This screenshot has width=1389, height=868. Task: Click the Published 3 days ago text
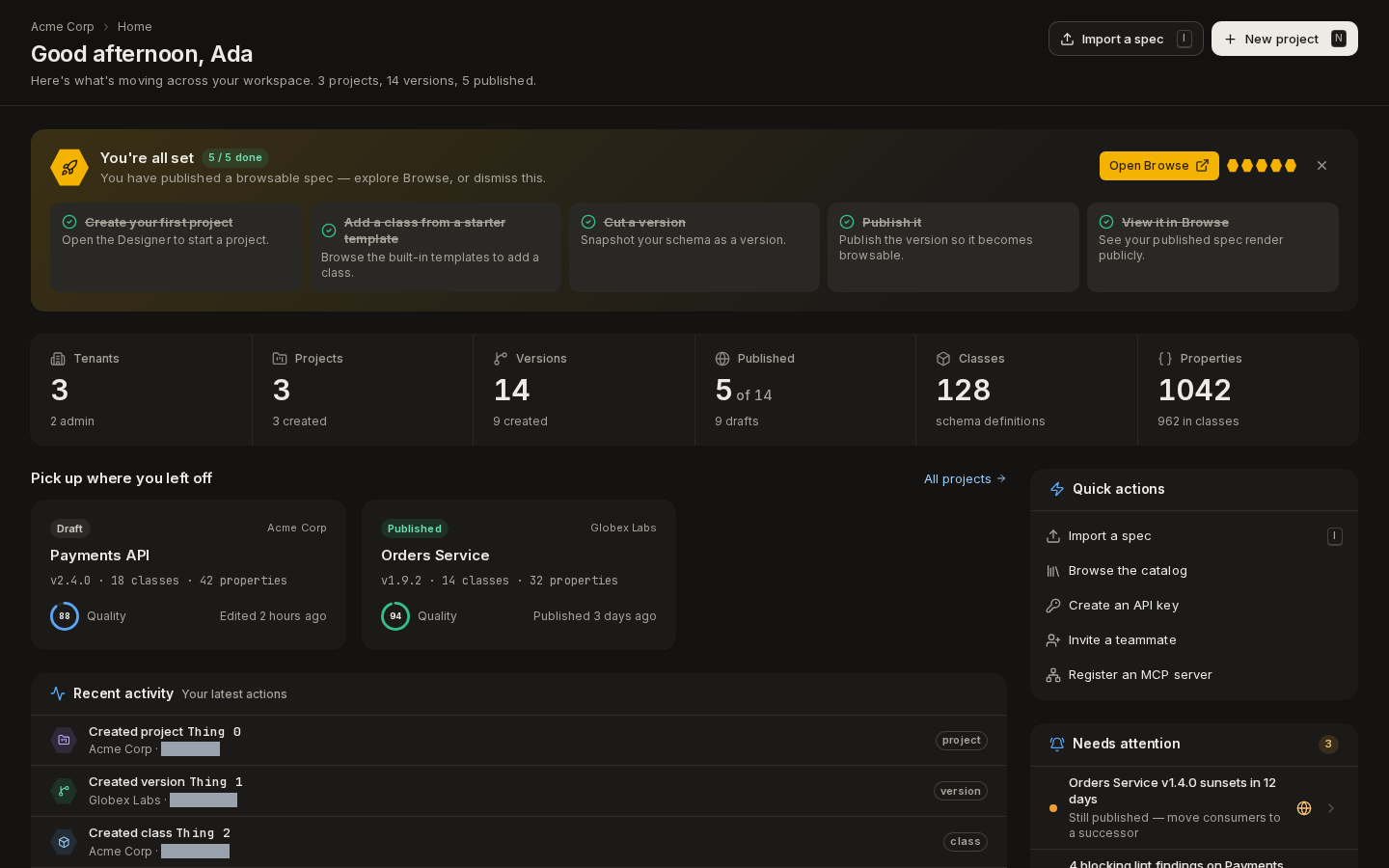(595, 616)
